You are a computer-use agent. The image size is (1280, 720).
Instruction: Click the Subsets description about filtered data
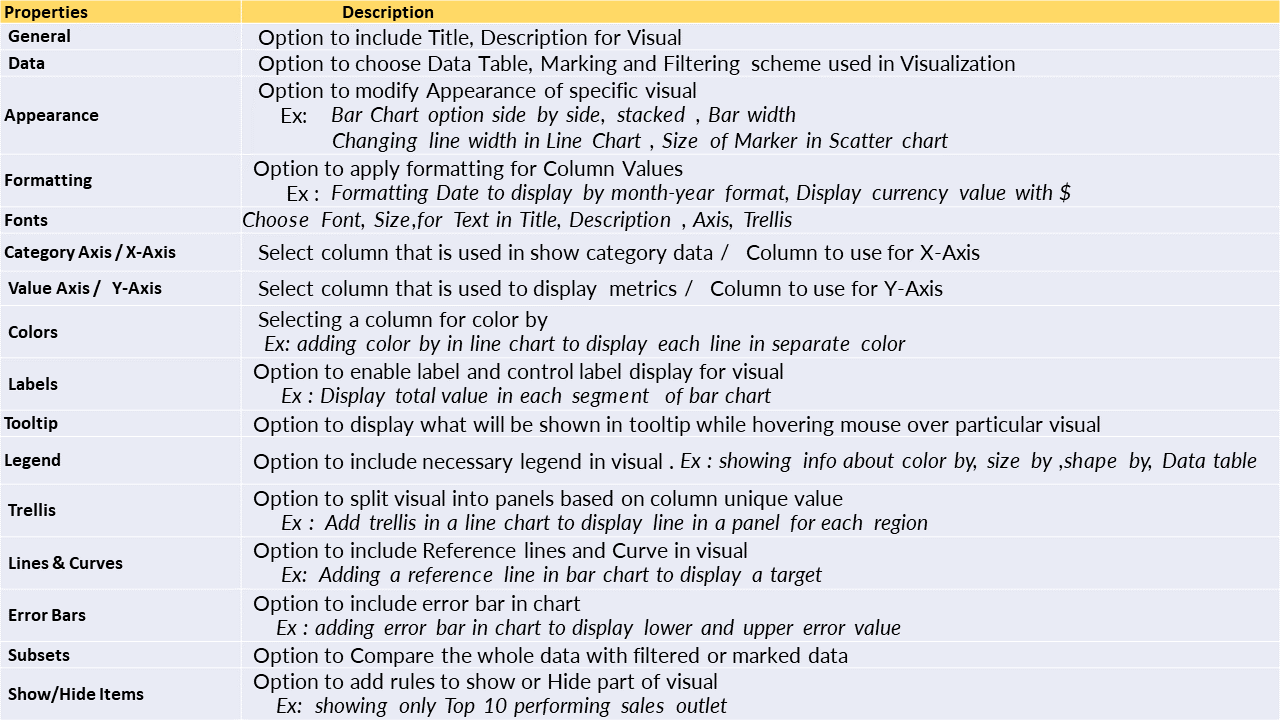click(x=551, y=656)
